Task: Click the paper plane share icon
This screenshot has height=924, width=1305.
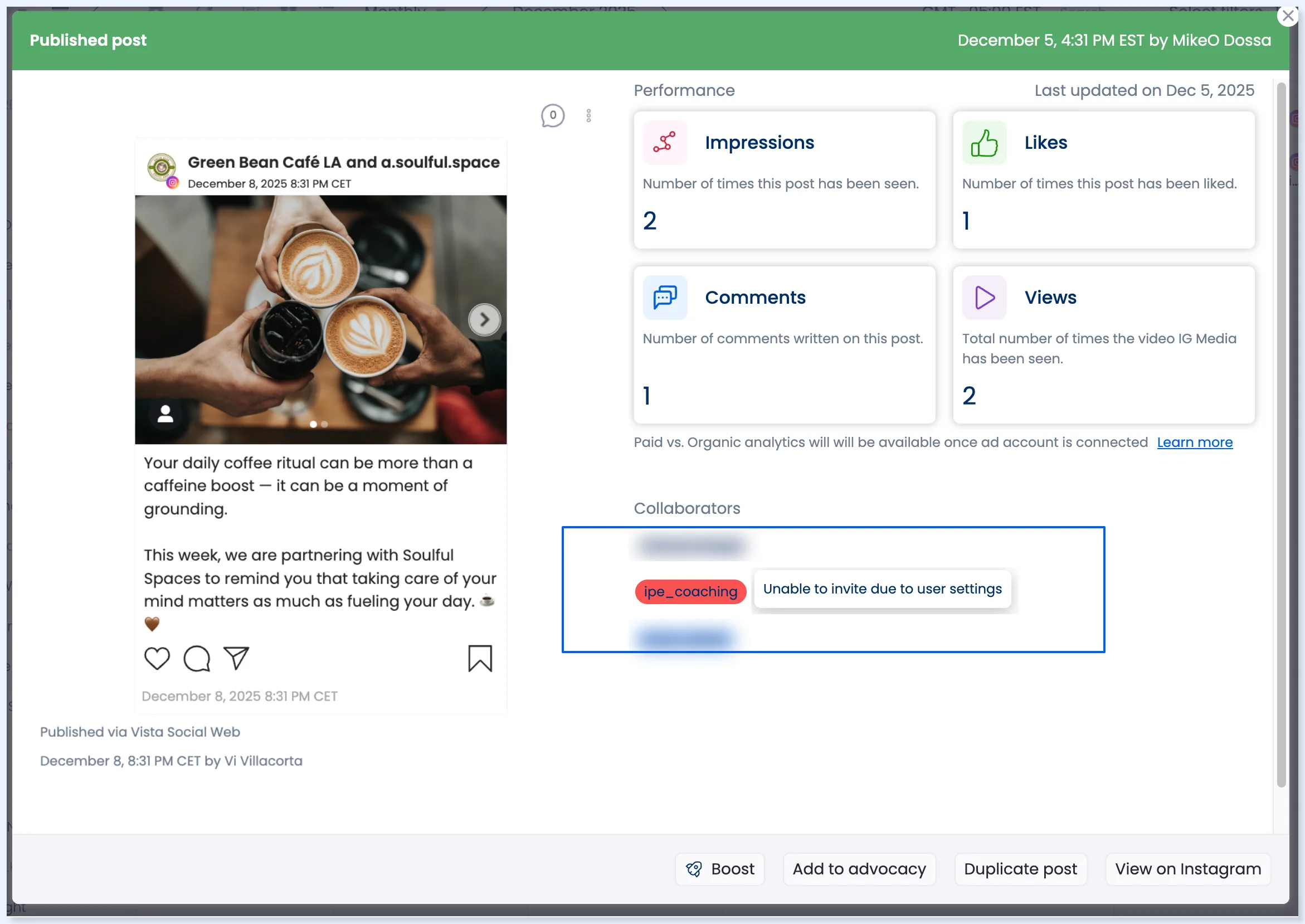Action: point(237,658)
